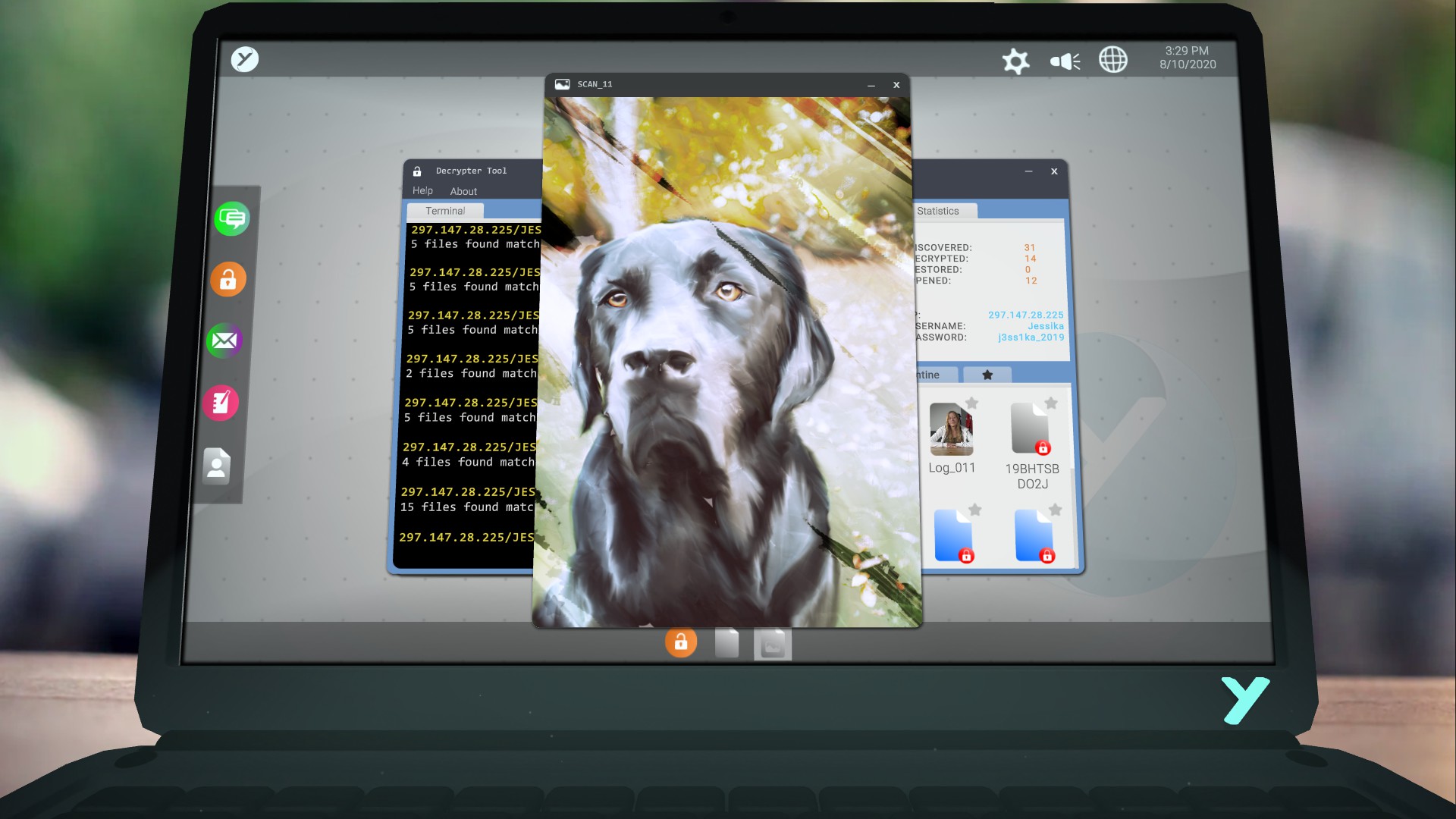Viewport: 1456px width, 819px height.
Task: Open the Help menu in Decrypter Tool
Action: tap(422, 190)
